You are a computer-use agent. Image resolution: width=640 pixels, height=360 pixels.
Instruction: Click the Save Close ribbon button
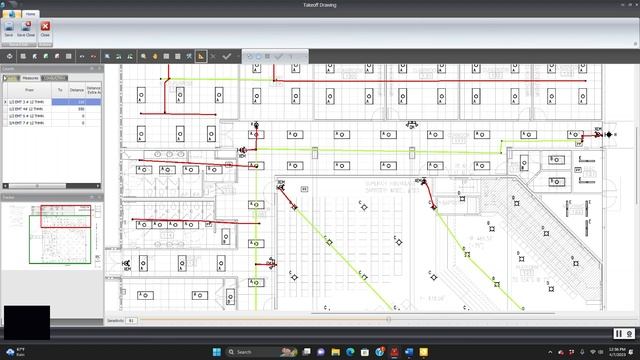tap(26, 29)
